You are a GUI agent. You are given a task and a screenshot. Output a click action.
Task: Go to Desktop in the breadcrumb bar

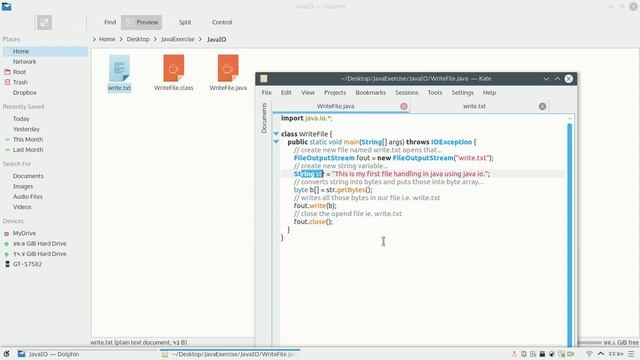tap(138, 39)
